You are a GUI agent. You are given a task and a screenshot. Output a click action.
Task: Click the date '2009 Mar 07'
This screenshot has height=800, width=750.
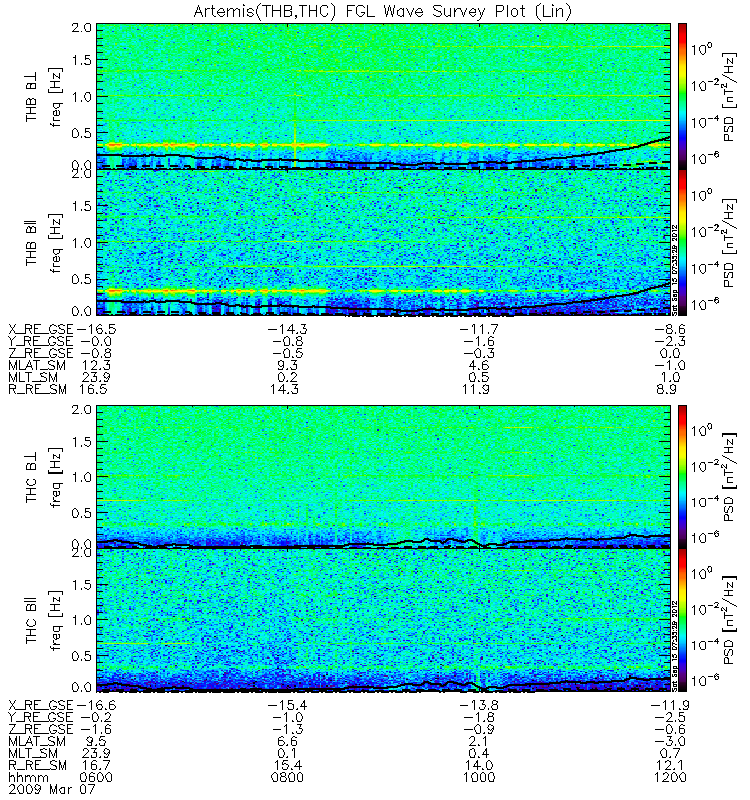coord(52,789)
